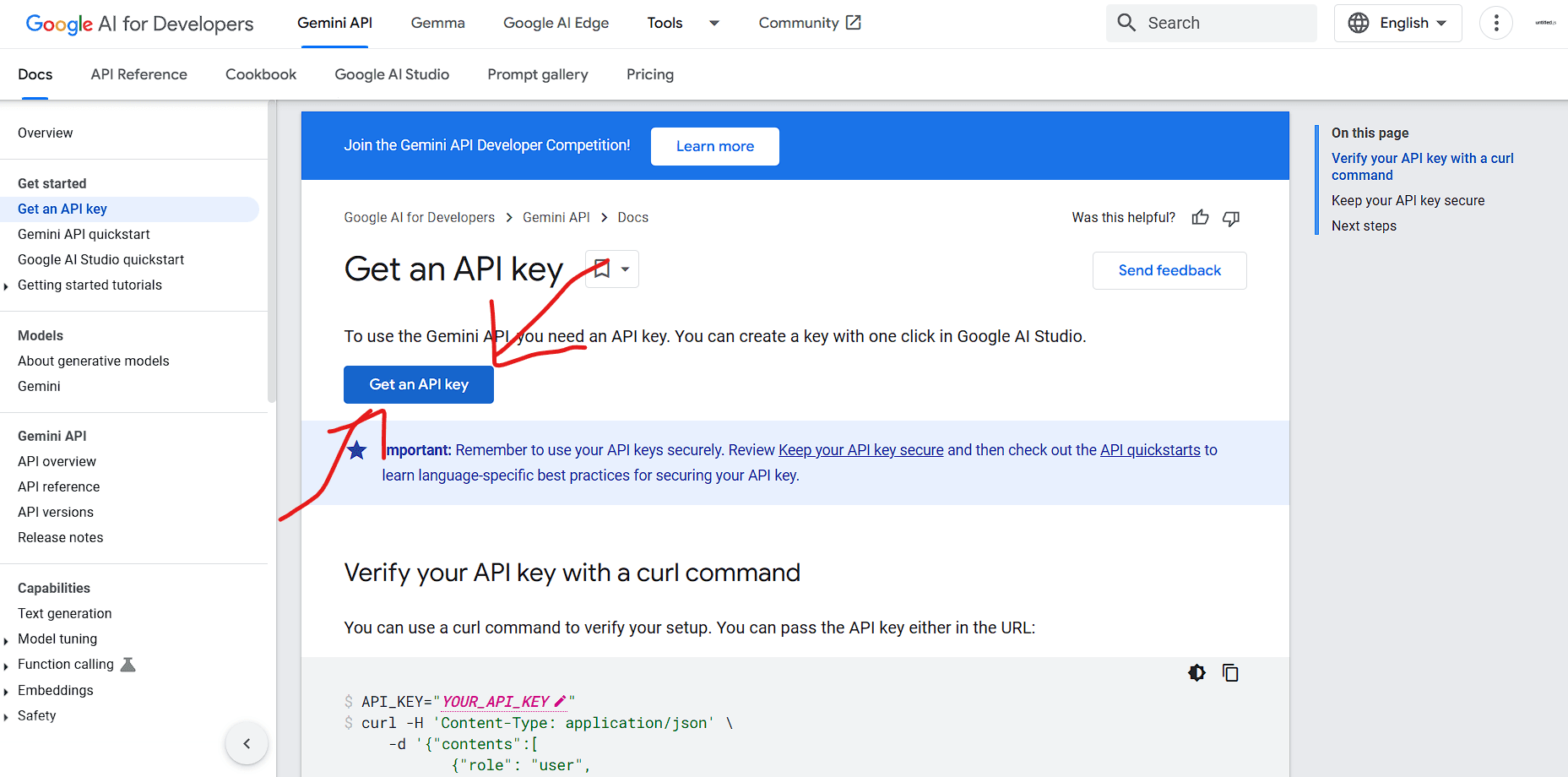Click the Learn more banner button
The height and width of the screenshot is (777, 1568).
pyautogui.click(x=714, y=146)
